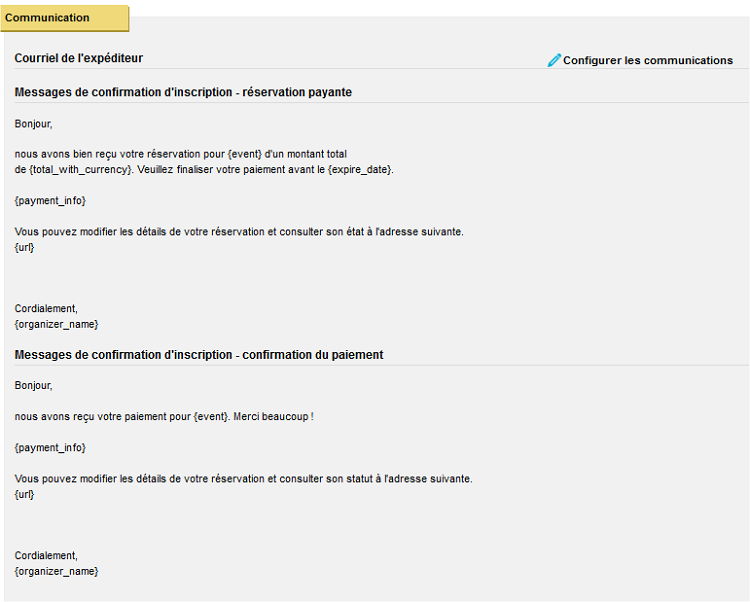
Task: Click the second Bonjour greeting line
Action: click(33, 385)
